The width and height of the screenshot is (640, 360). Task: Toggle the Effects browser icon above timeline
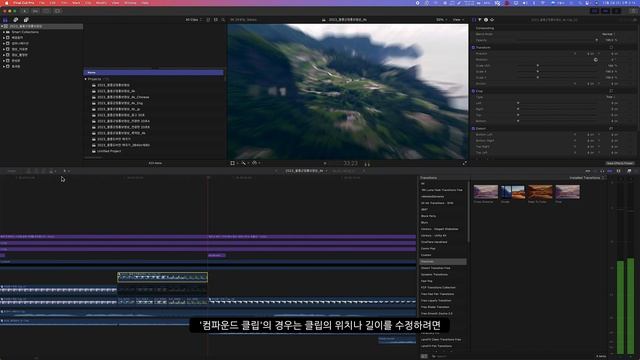pos(619,171)
